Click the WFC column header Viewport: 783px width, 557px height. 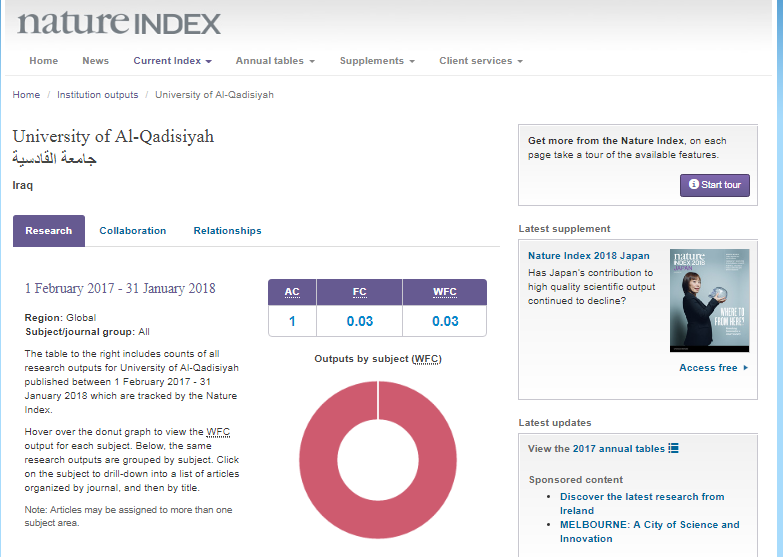445,292
